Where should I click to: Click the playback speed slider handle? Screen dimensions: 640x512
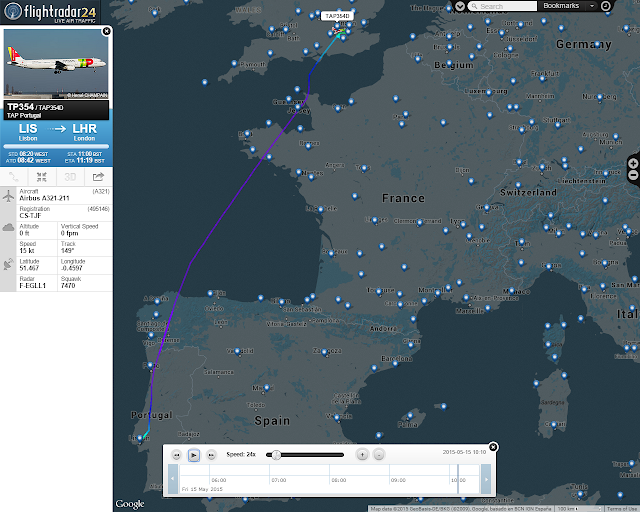click(x=276, y=455)
